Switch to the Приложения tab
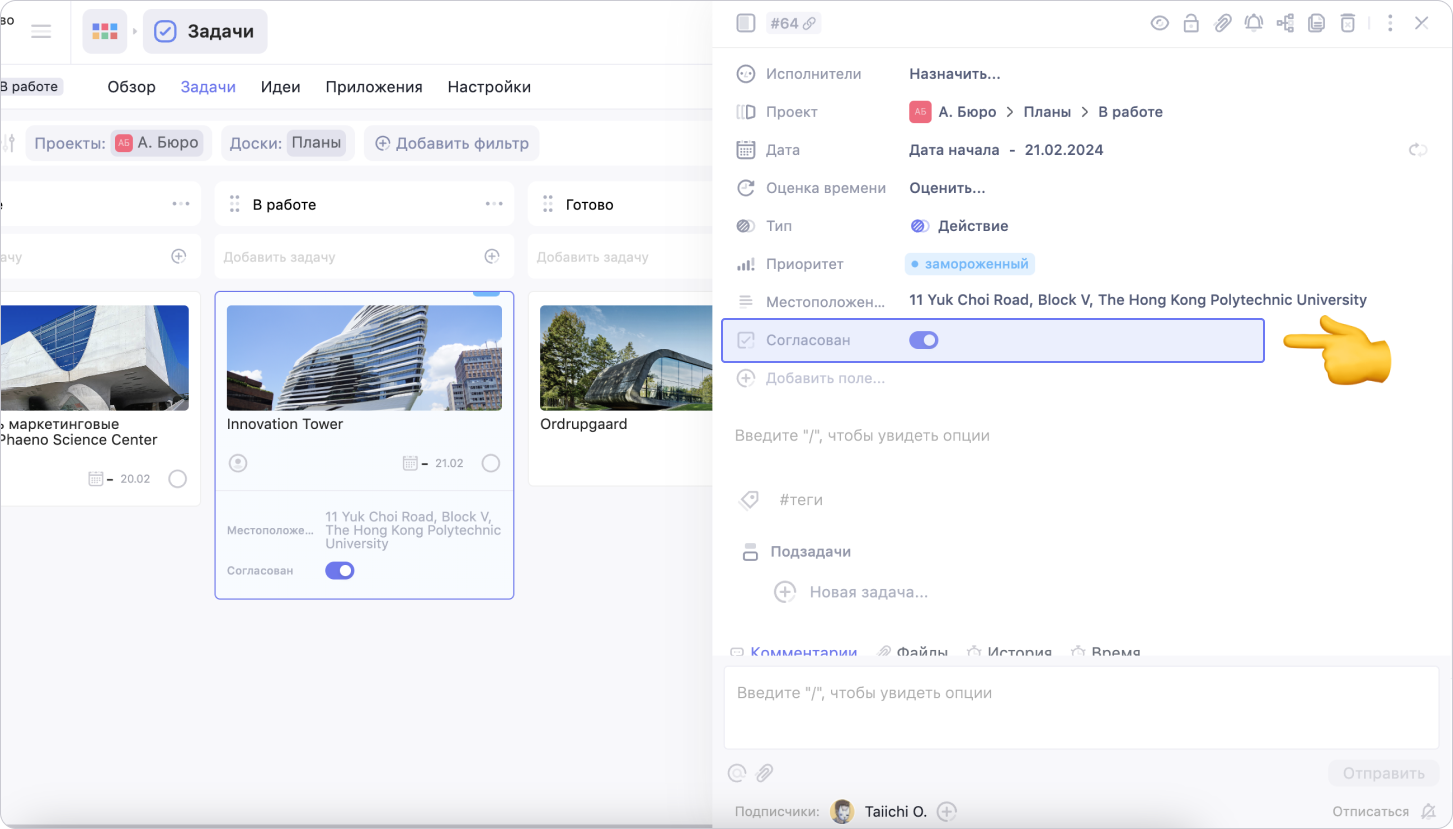Image resolution: width=1453 pixels, height=829 pixels. [374, 87]
